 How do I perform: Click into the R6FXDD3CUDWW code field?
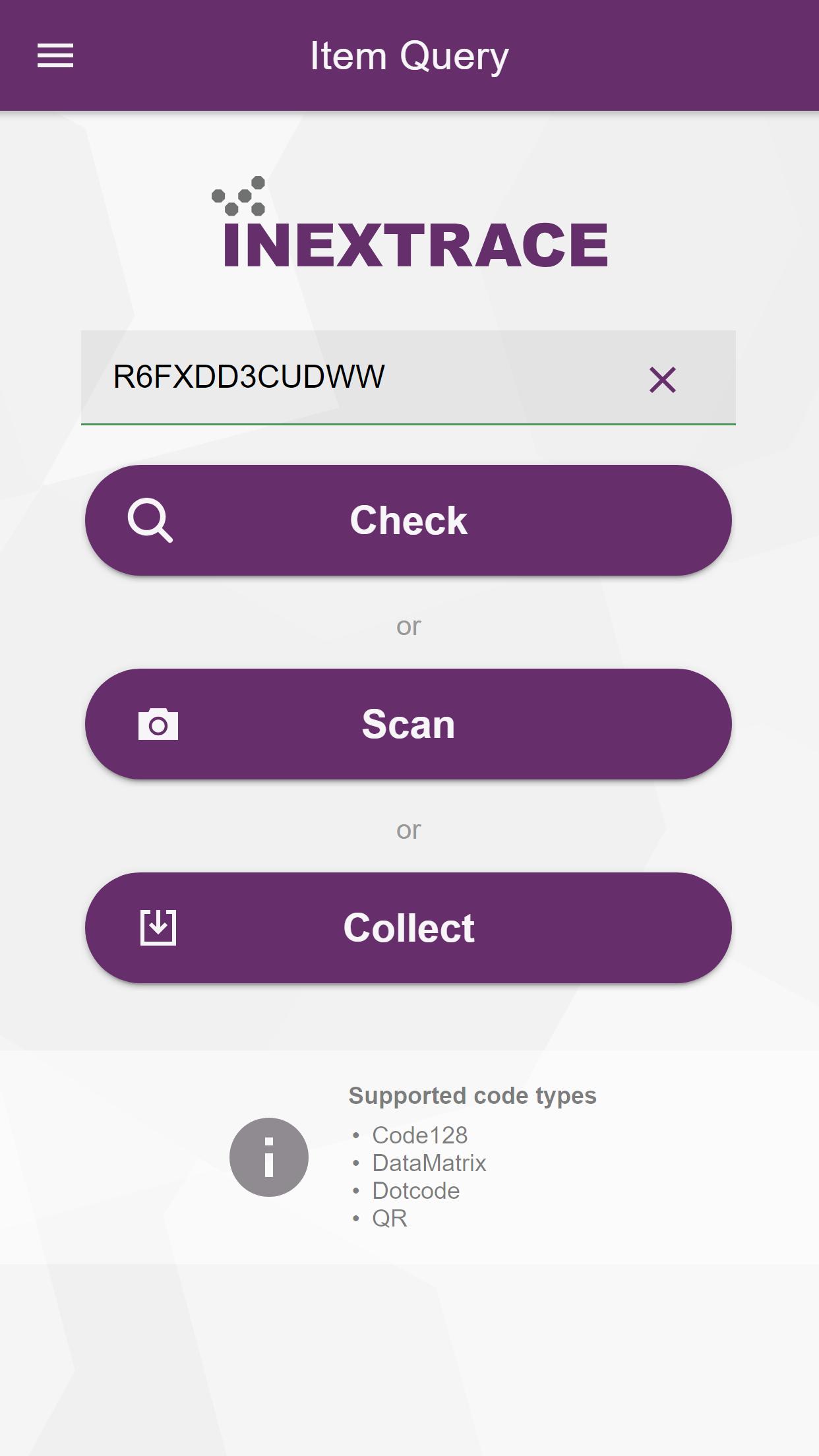tap(408, 378)
